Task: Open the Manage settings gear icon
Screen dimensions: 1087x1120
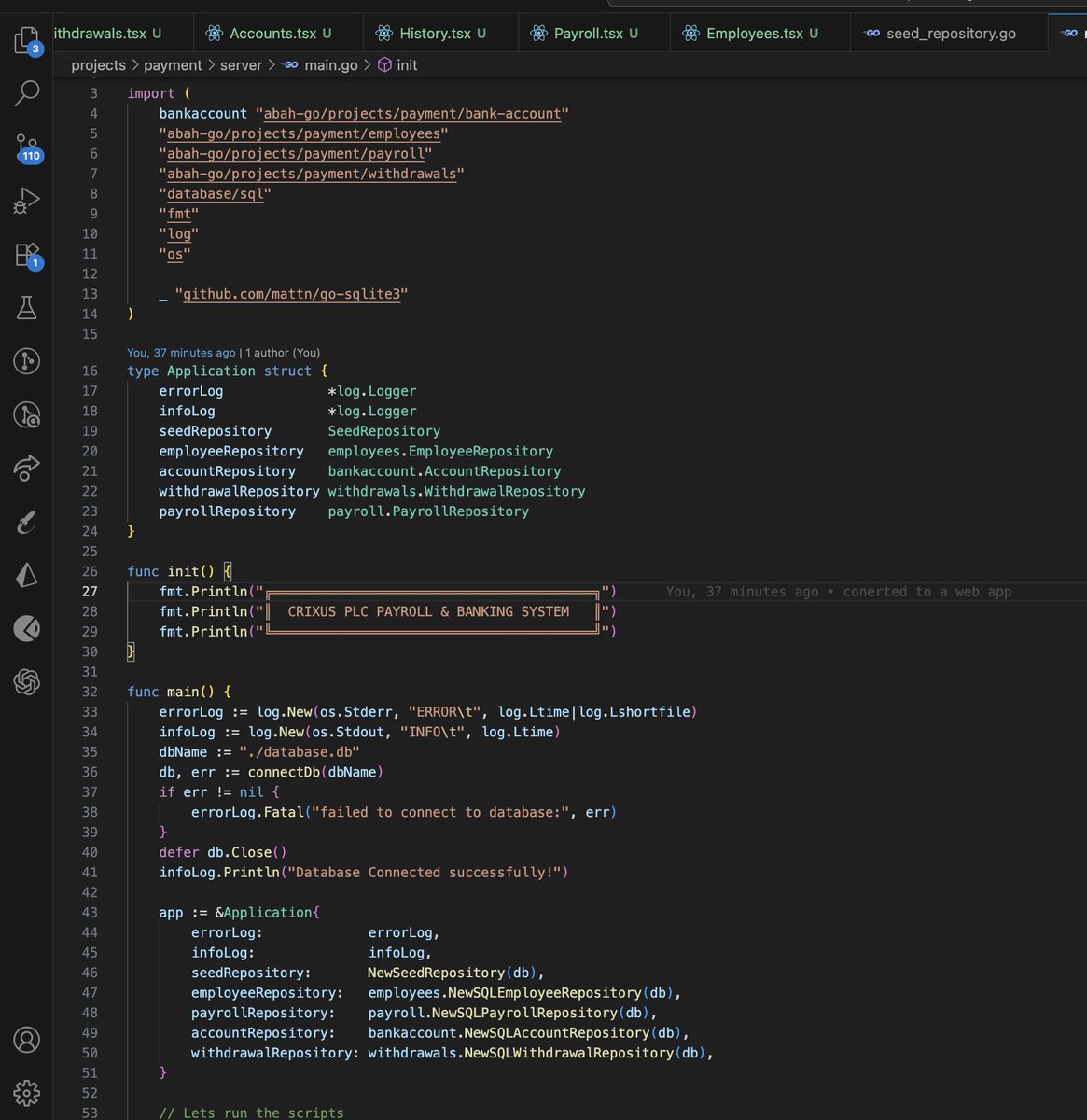Action: coord(26,1092)
